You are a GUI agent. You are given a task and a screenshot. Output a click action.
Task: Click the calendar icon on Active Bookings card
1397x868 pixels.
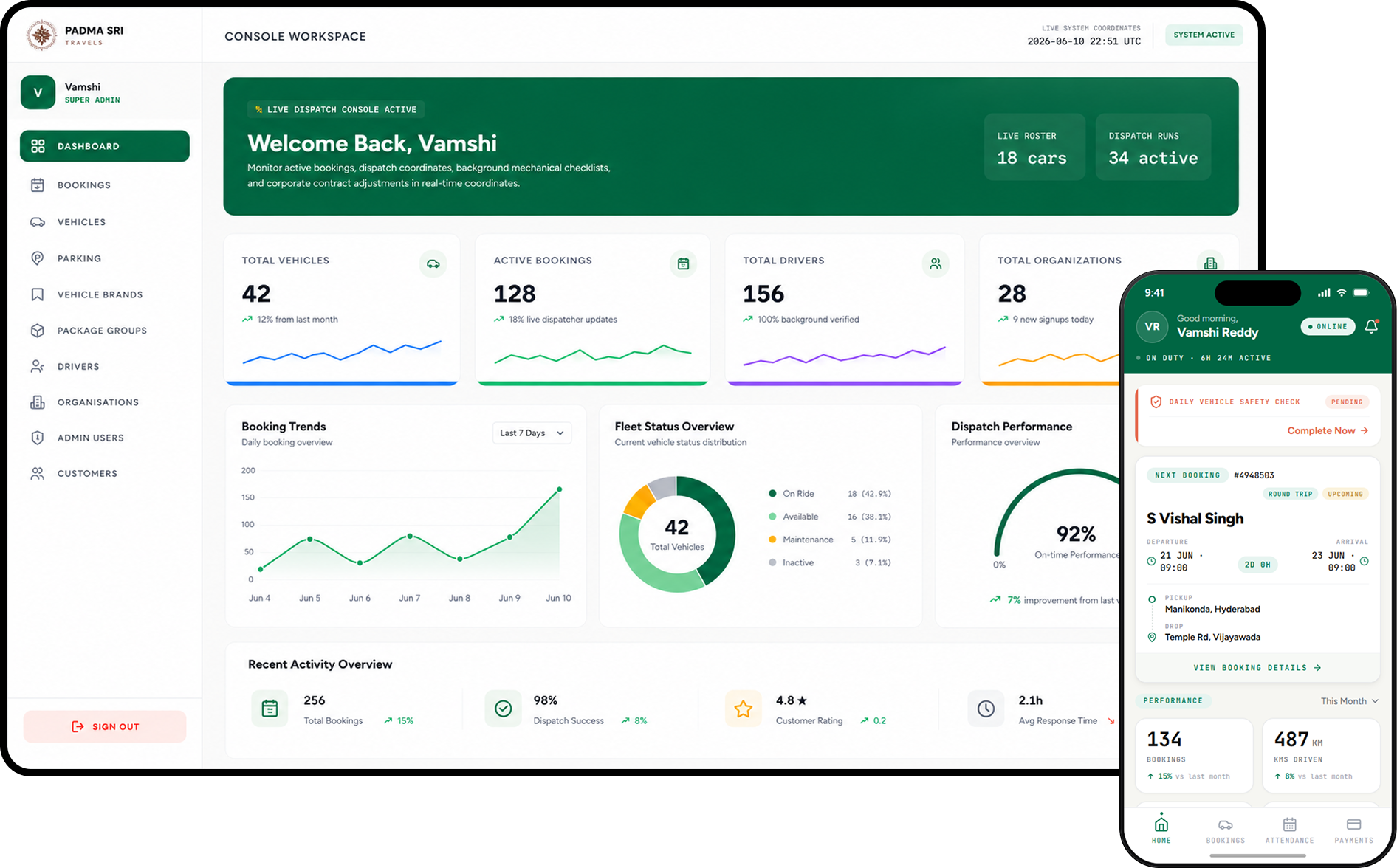pos(683,263)
